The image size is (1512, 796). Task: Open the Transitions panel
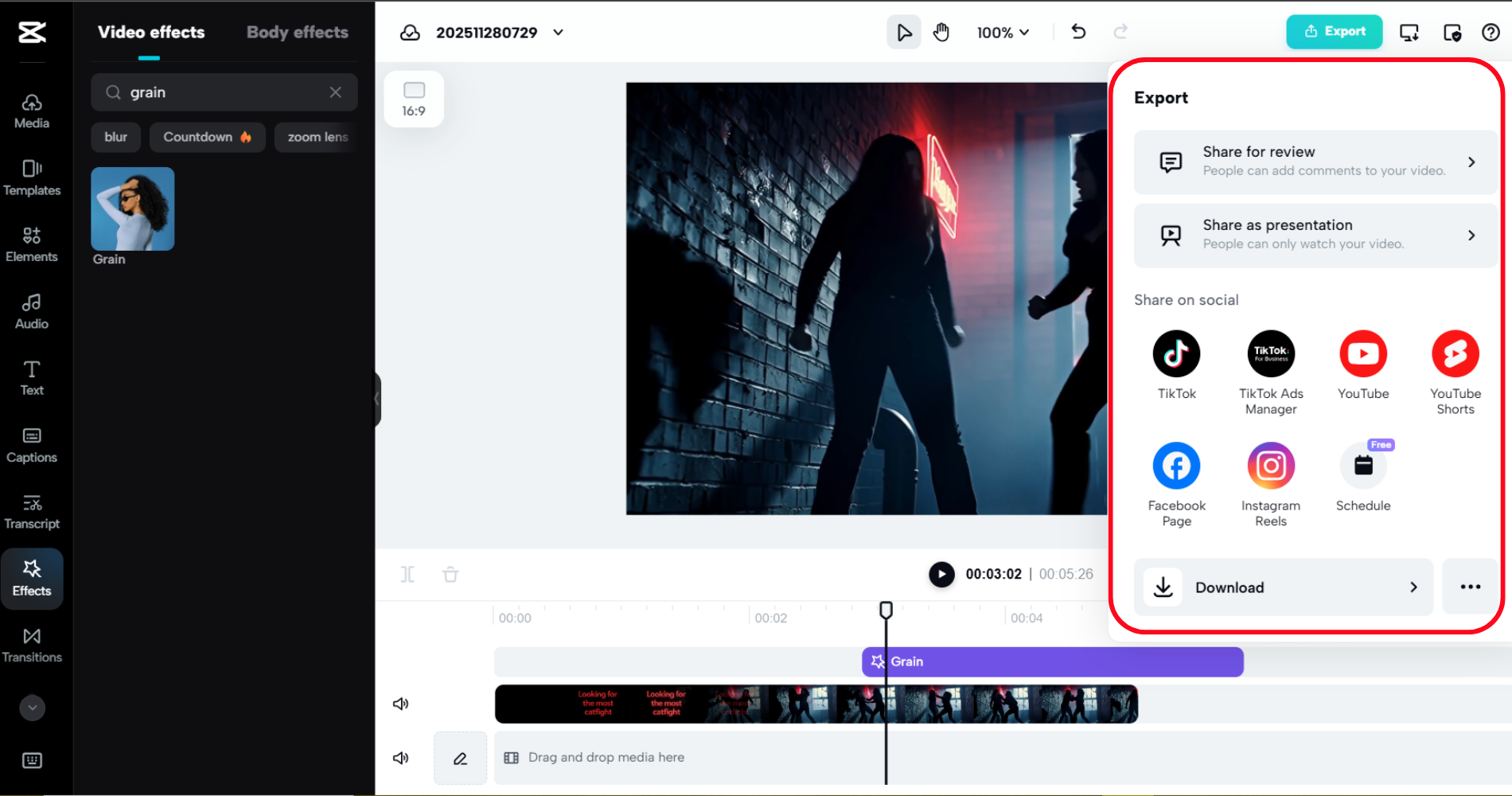coord(31,645)
